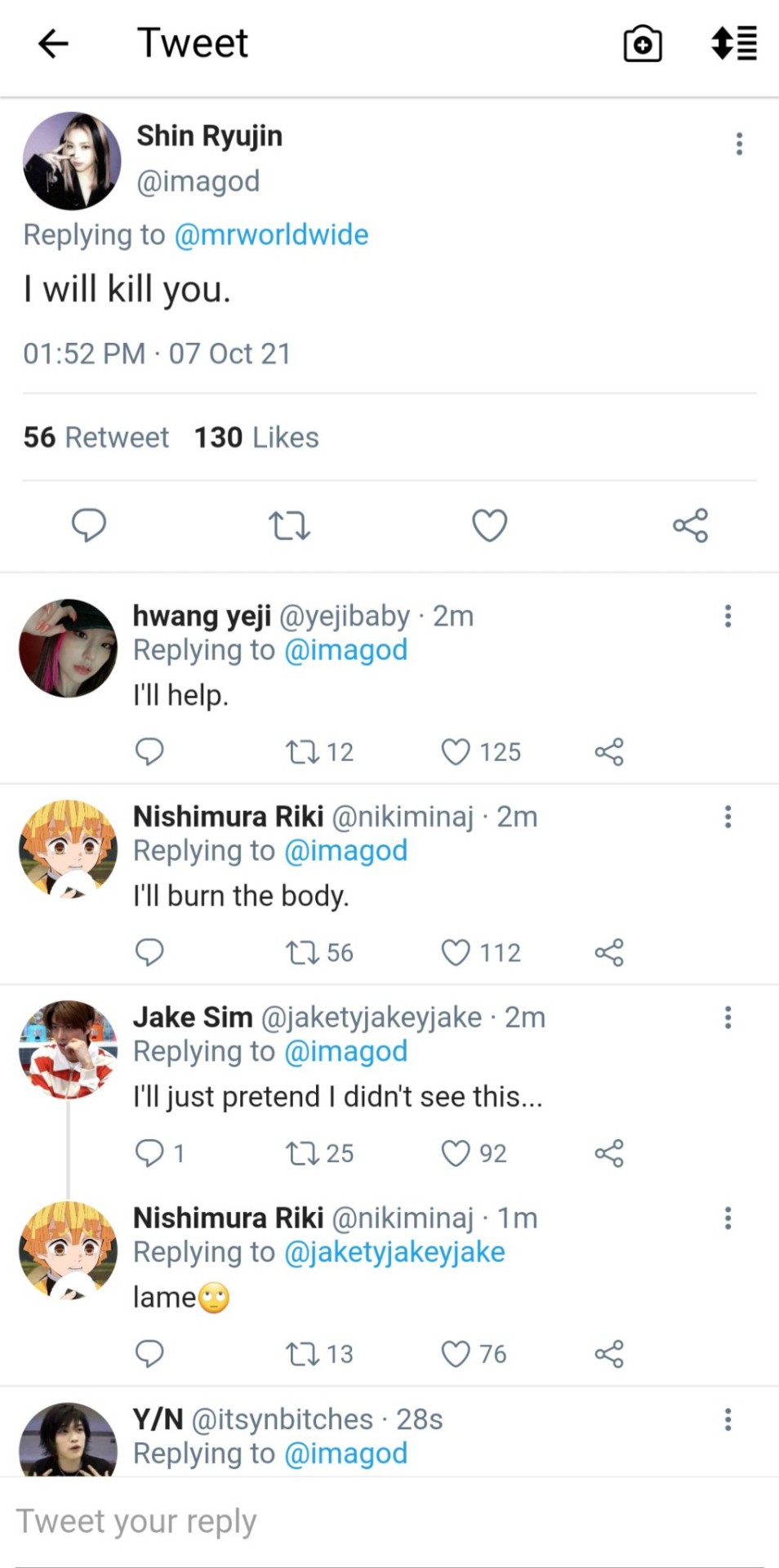Share Nishimura Riki's "I'll burn the body." reply

coord(609,952)
